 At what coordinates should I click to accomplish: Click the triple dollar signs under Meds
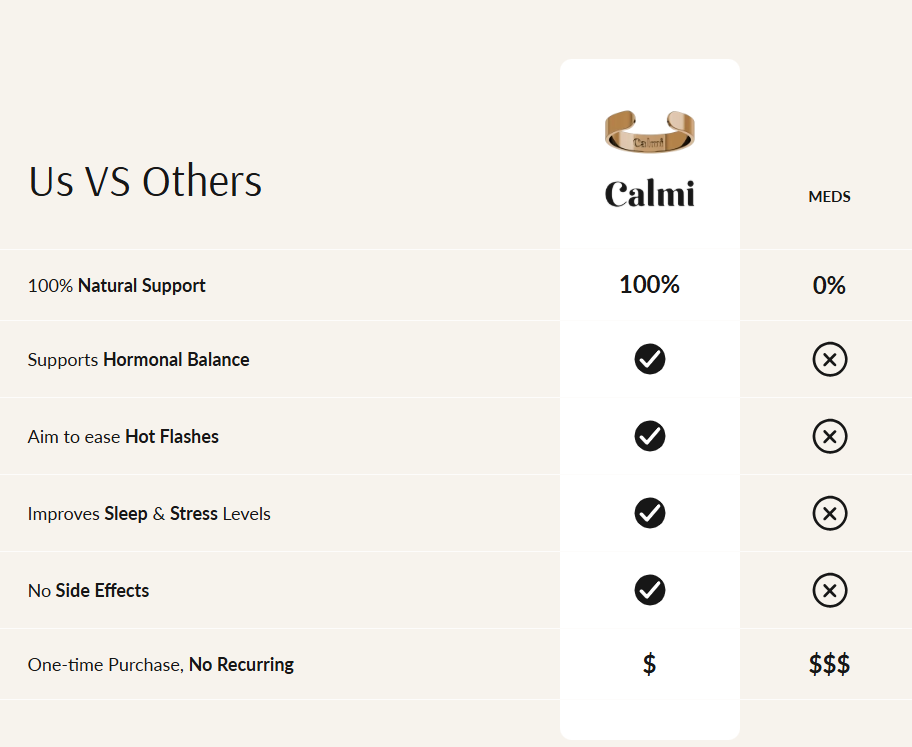[x=829, y=664]
